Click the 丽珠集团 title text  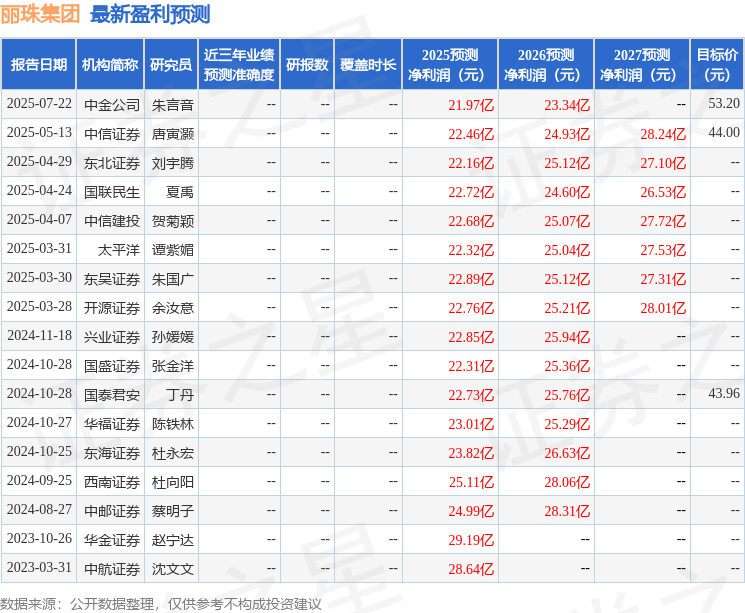(x=40, y=14)
